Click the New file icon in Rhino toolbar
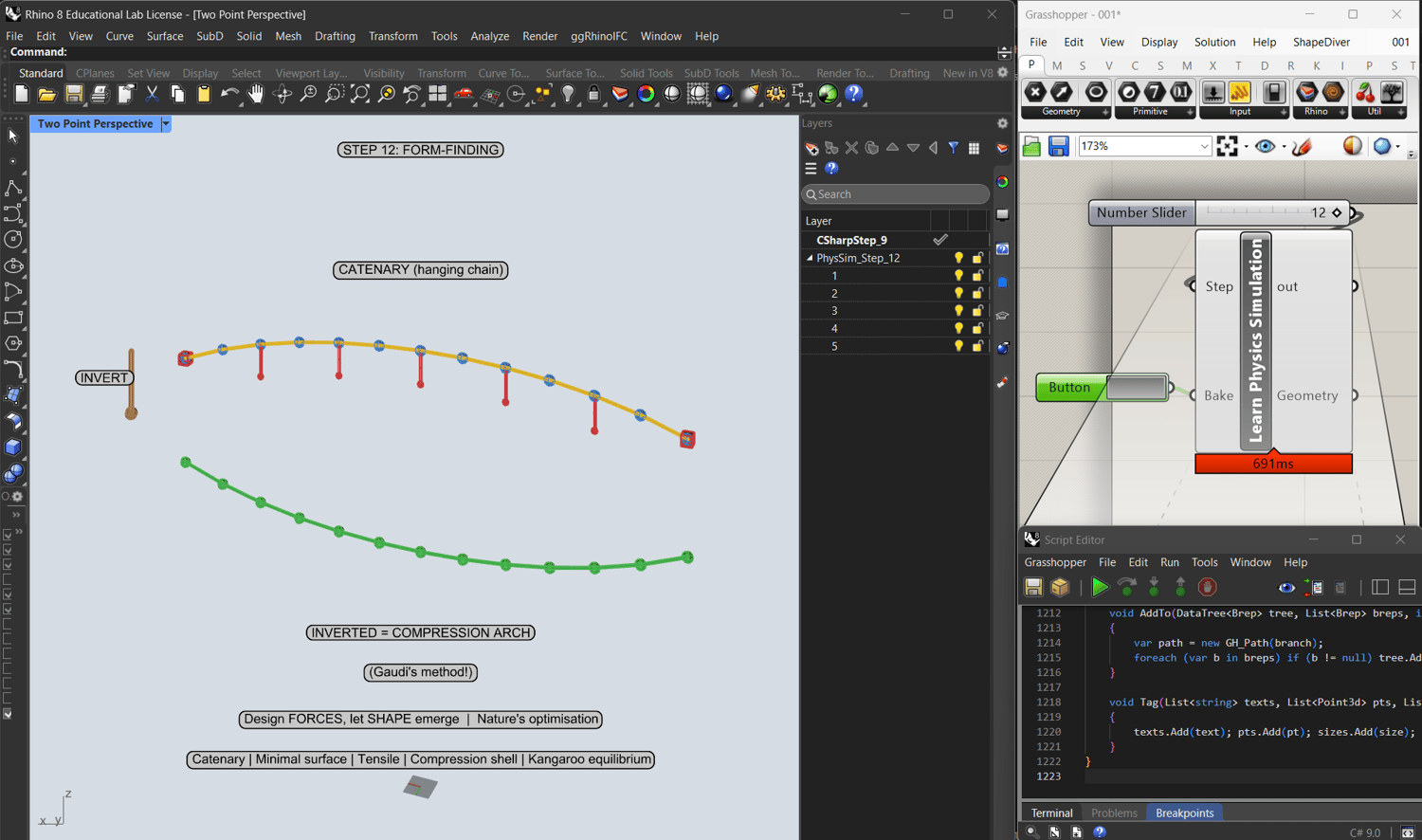Screen dimensions: 1422x840 coord(22,94)
